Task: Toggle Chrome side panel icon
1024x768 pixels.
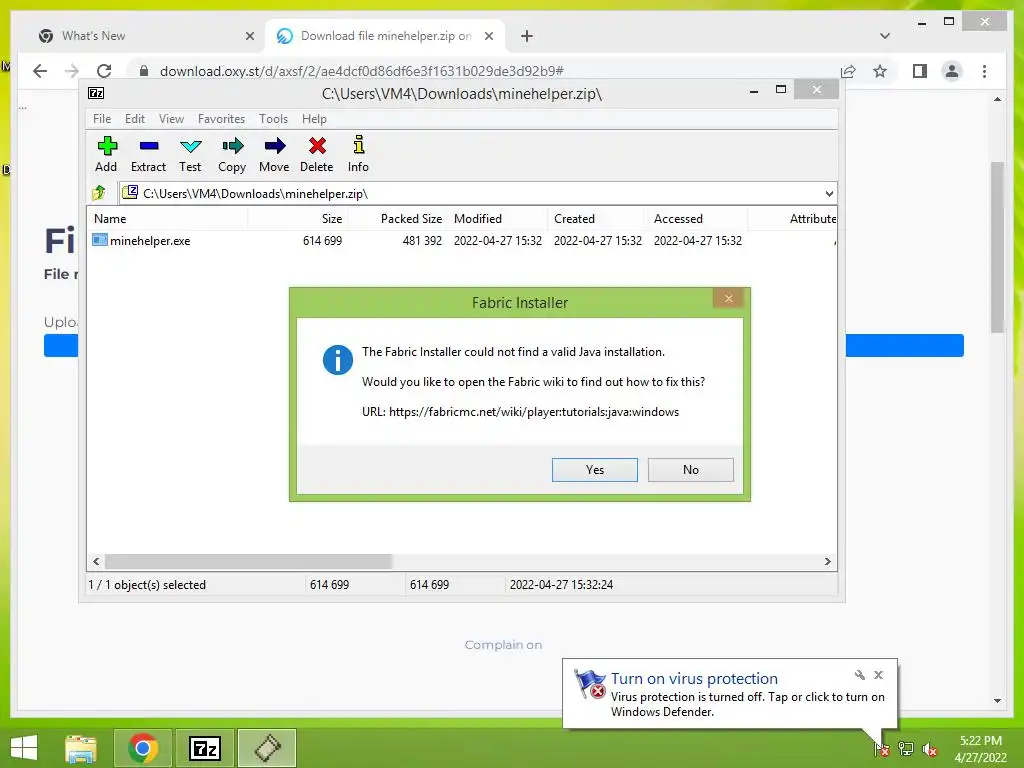Action: 920,71
